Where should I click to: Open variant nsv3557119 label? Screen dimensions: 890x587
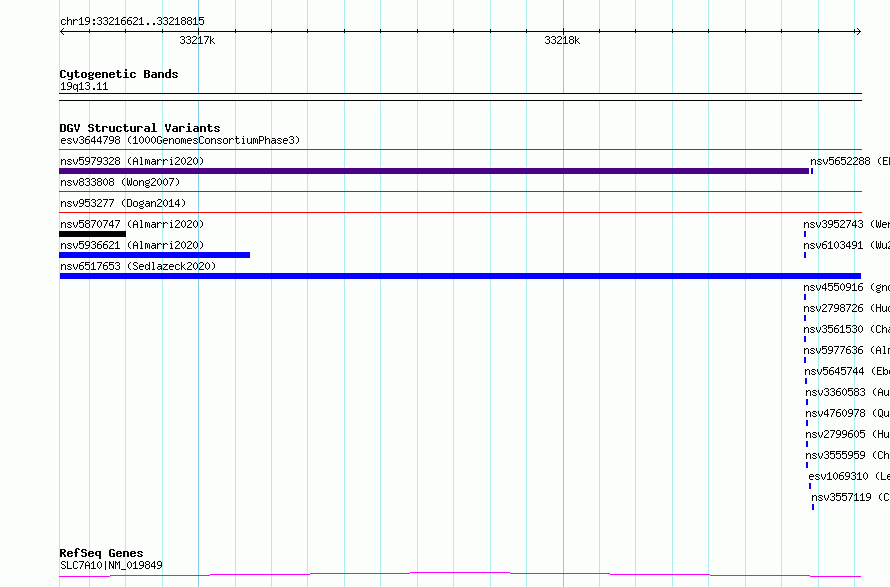[850, 497]
